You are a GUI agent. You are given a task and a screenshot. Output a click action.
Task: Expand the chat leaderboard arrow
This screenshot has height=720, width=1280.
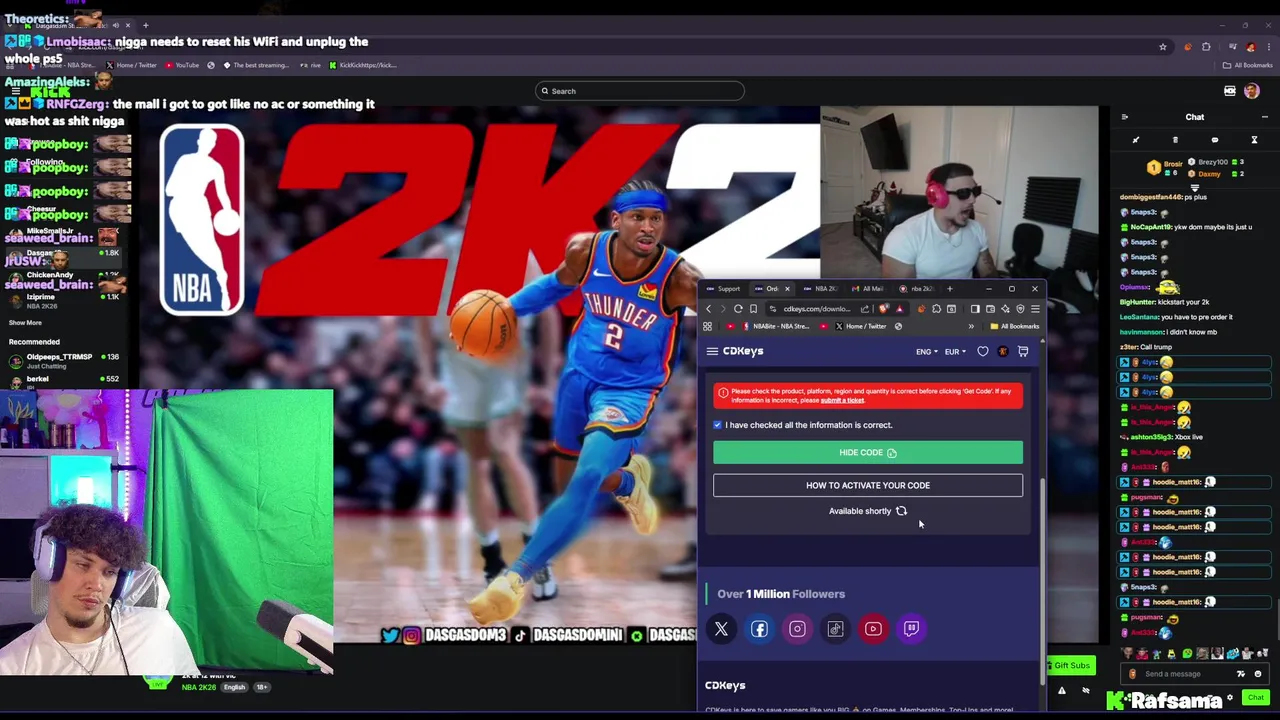[1195, 187]
